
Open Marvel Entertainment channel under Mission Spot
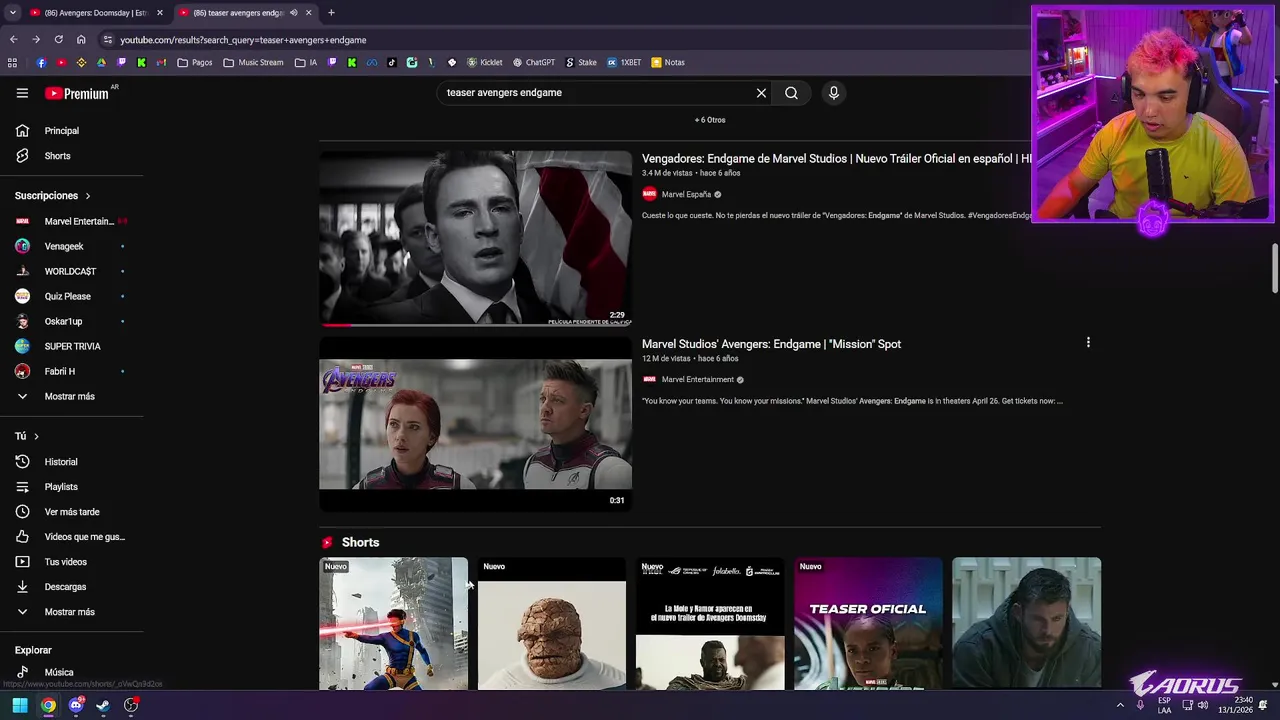698,380
